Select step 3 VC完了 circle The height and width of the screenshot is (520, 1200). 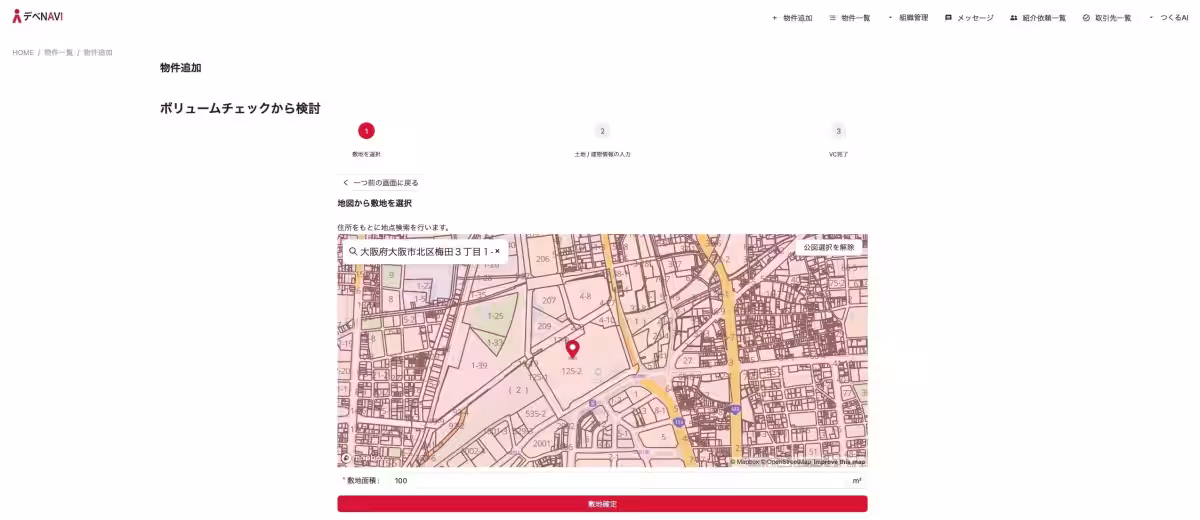838,131
